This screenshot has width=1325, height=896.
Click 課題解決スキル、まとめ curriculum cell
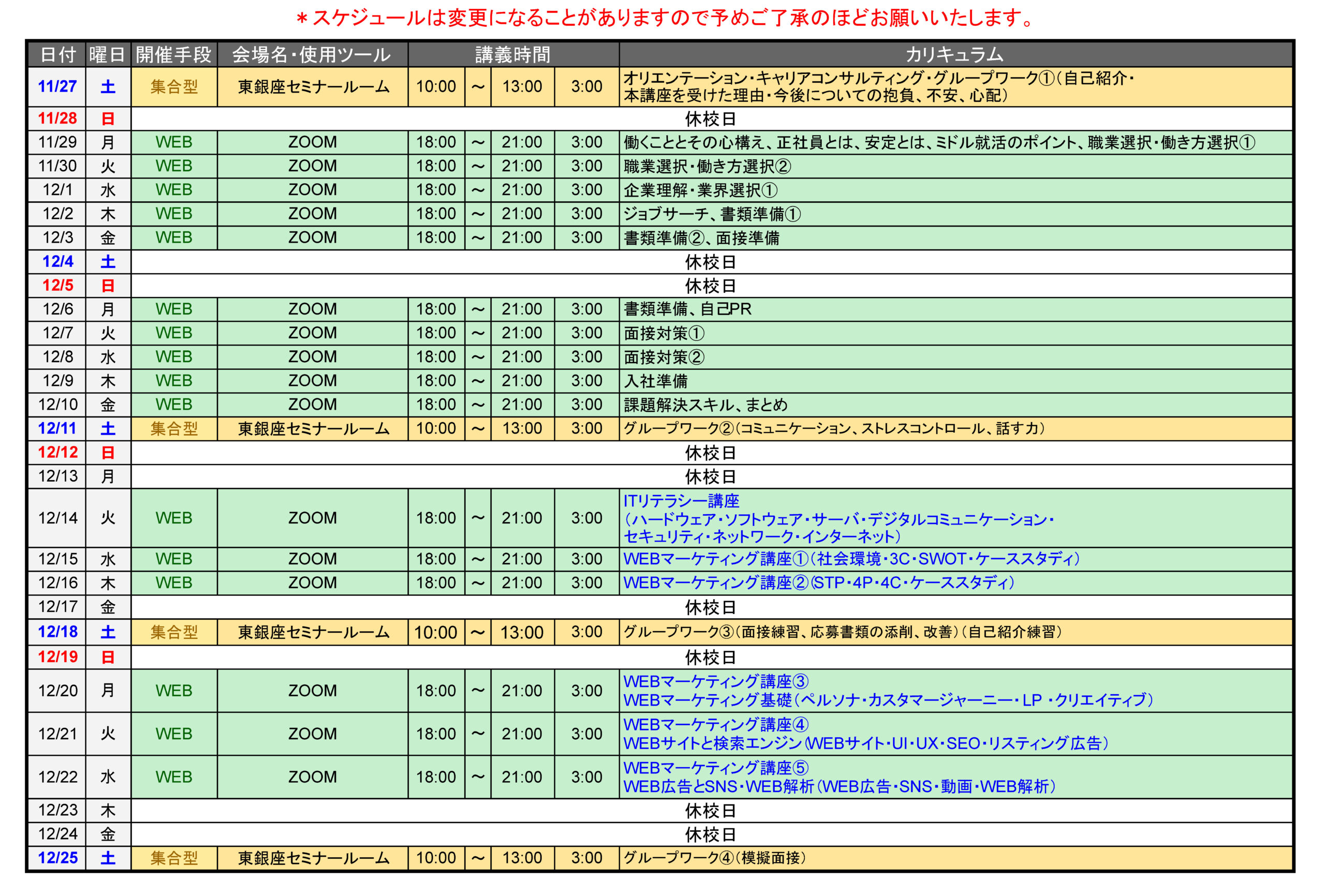click(x=955, y=405)
